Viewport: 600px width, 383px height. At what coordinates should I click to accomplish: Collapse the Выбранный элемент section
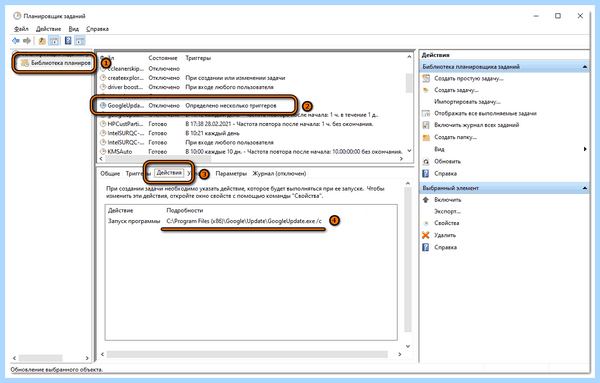585,188
